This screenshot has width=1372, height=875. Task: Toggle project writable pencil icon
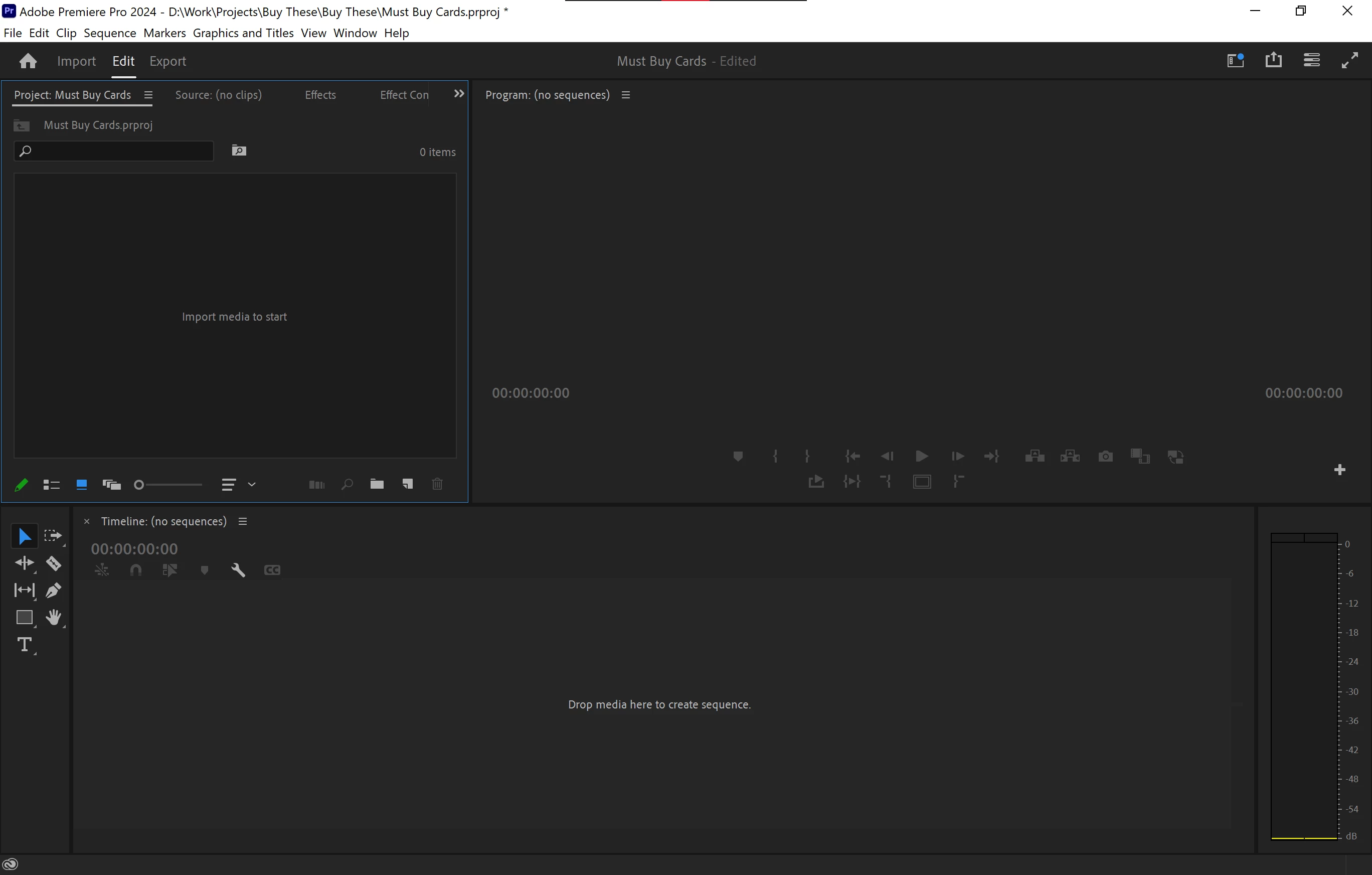(21, 485)
